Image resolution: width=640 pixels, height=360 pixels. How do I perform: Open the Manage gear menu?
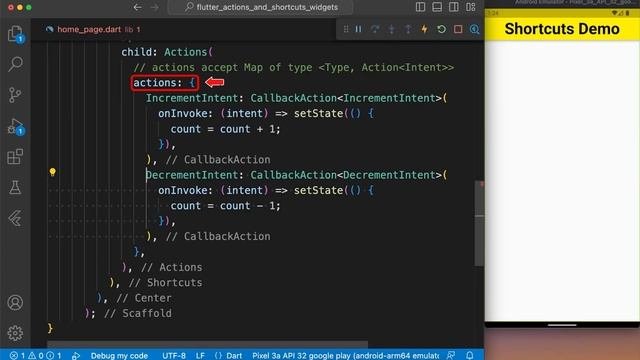point(15,333)
